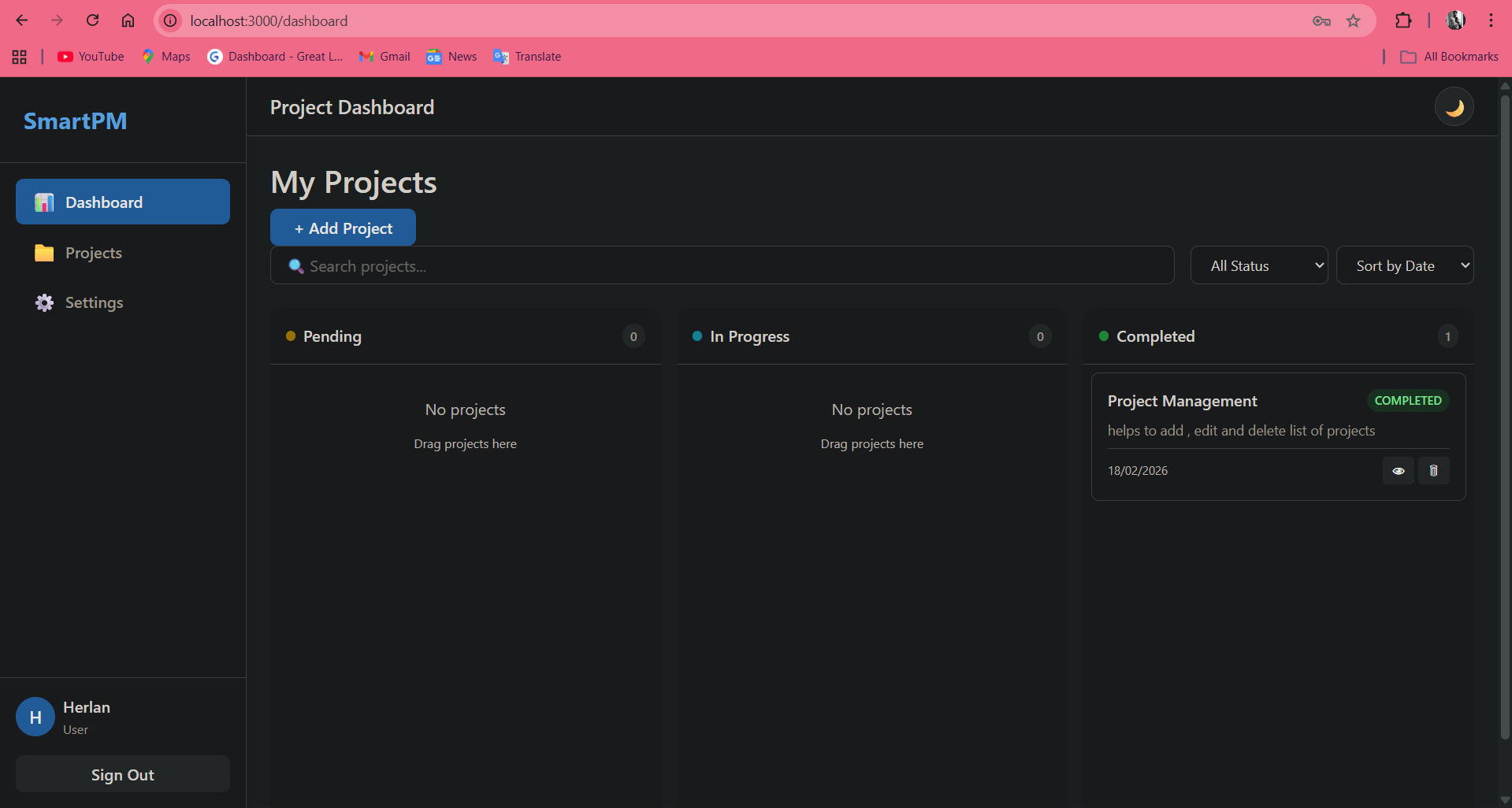The image size is (1512, 808).
Task: Click the Settings gear icon
Action: coord(44,302)
